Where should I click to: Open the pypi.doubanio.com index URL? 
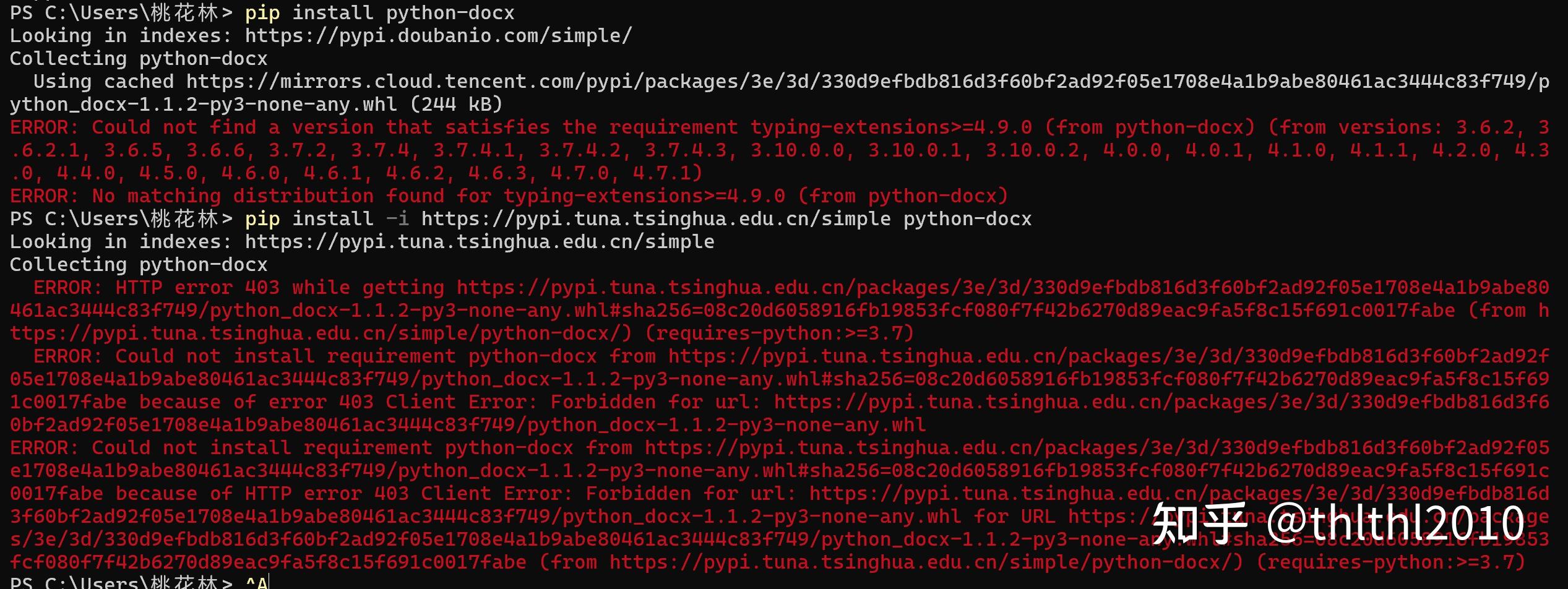click(438, 36)
